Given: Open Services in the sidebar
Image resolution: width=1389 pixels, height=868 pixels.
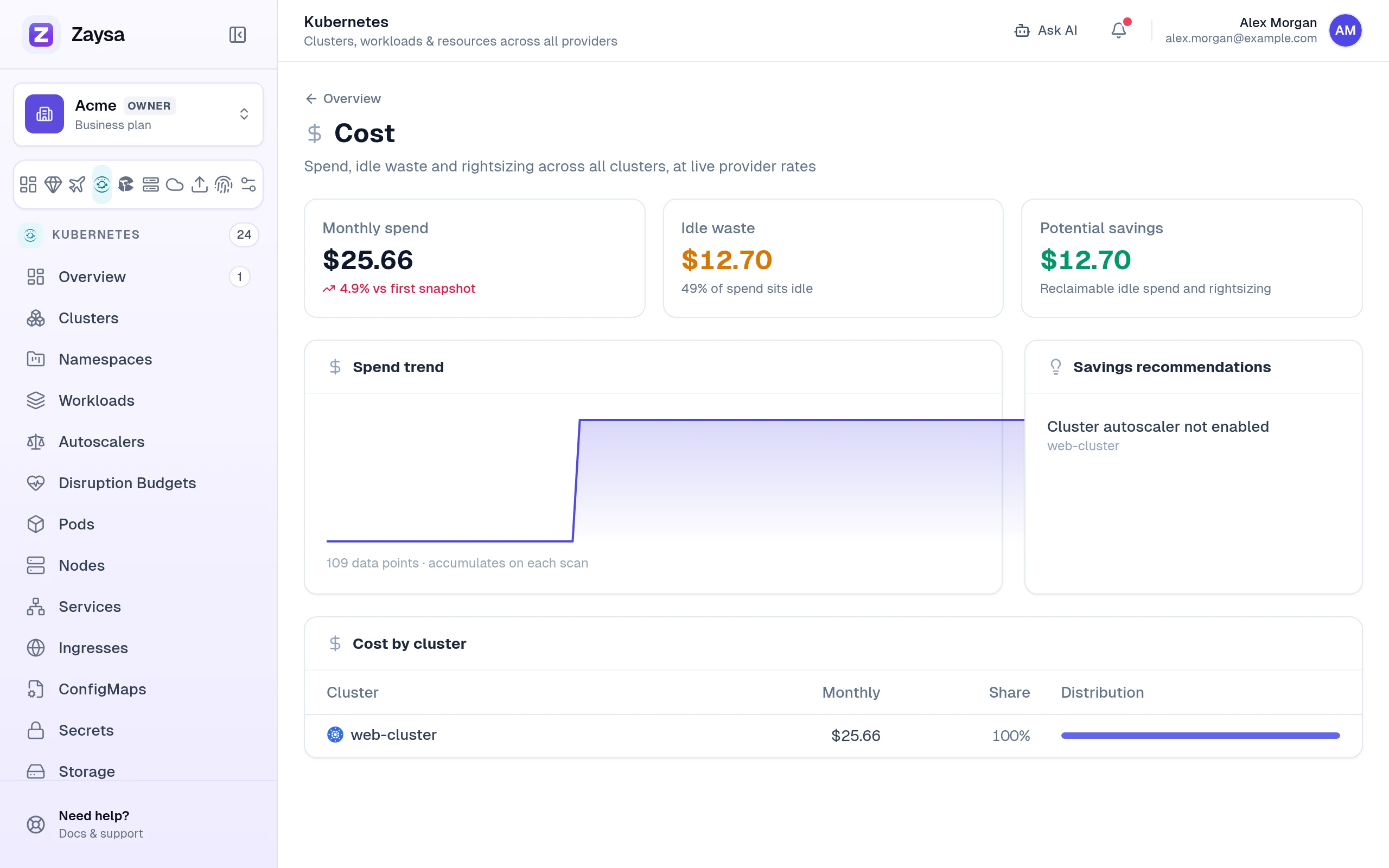Looking at the screenshot, I should (138, 607).
